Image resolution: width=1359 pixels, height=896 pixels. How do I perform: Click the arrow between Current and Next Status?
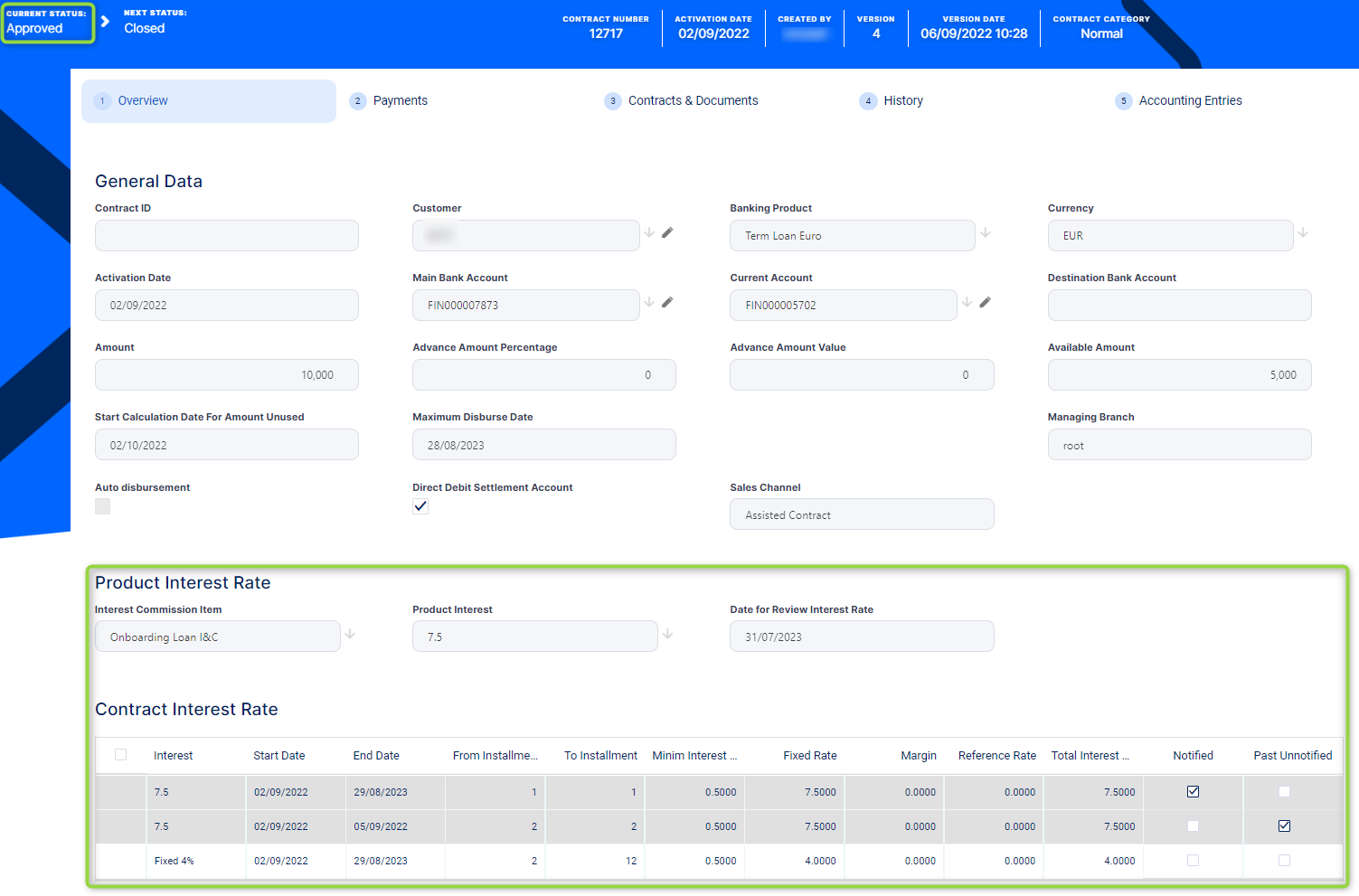point(106,21)
